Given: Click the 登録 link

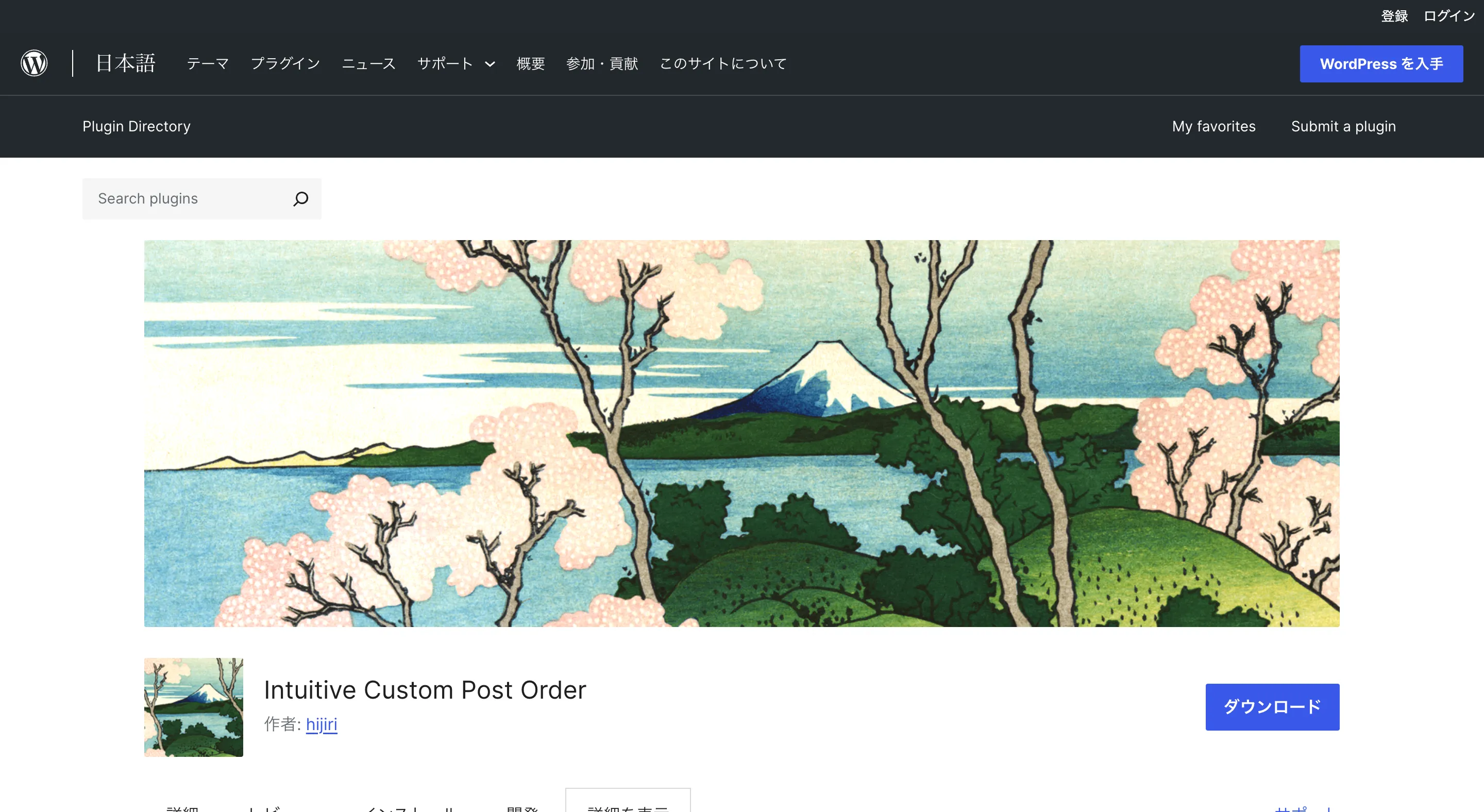Looking at the screenshot, I should 1394,16.
